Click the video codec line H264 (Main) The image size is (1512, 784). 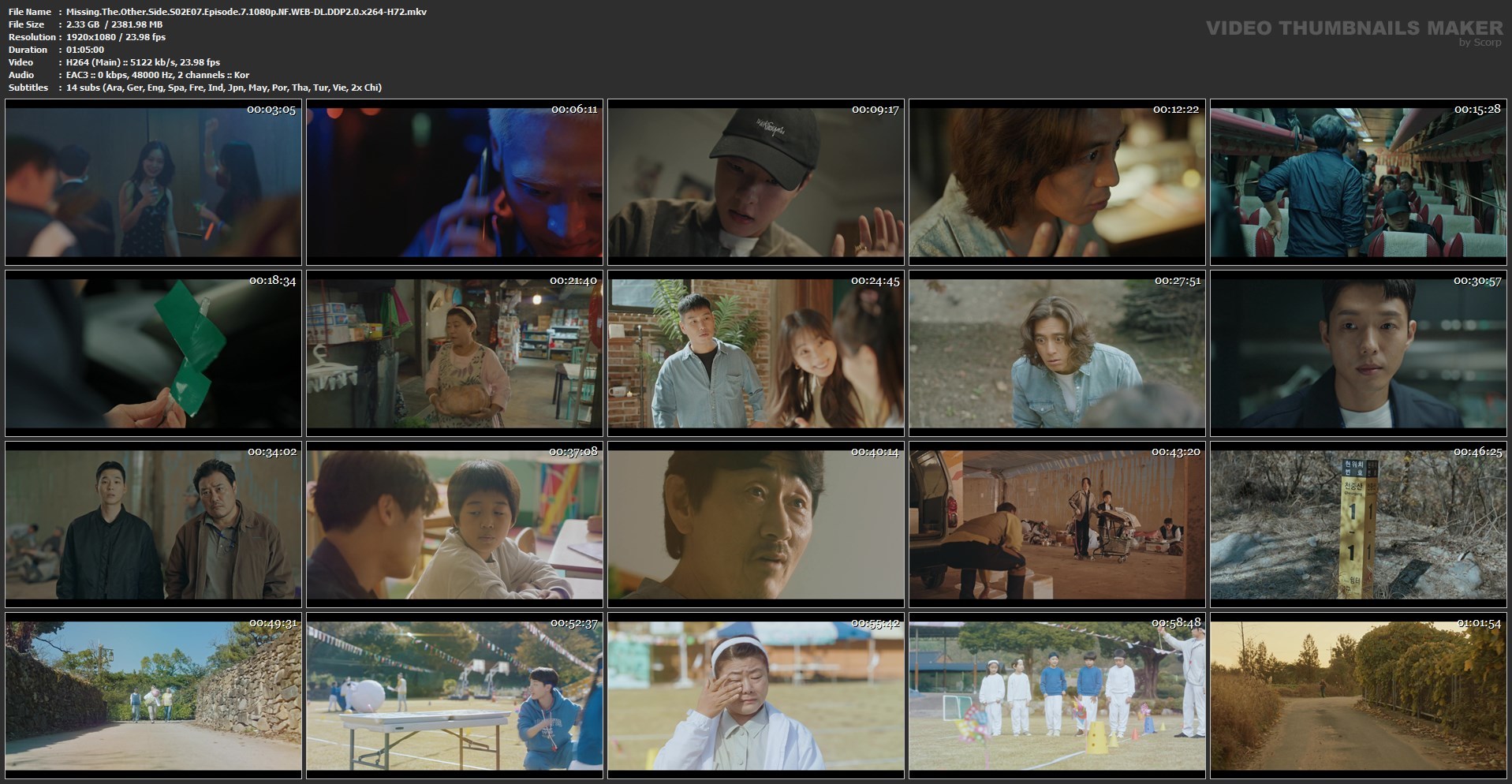[144, 62]
